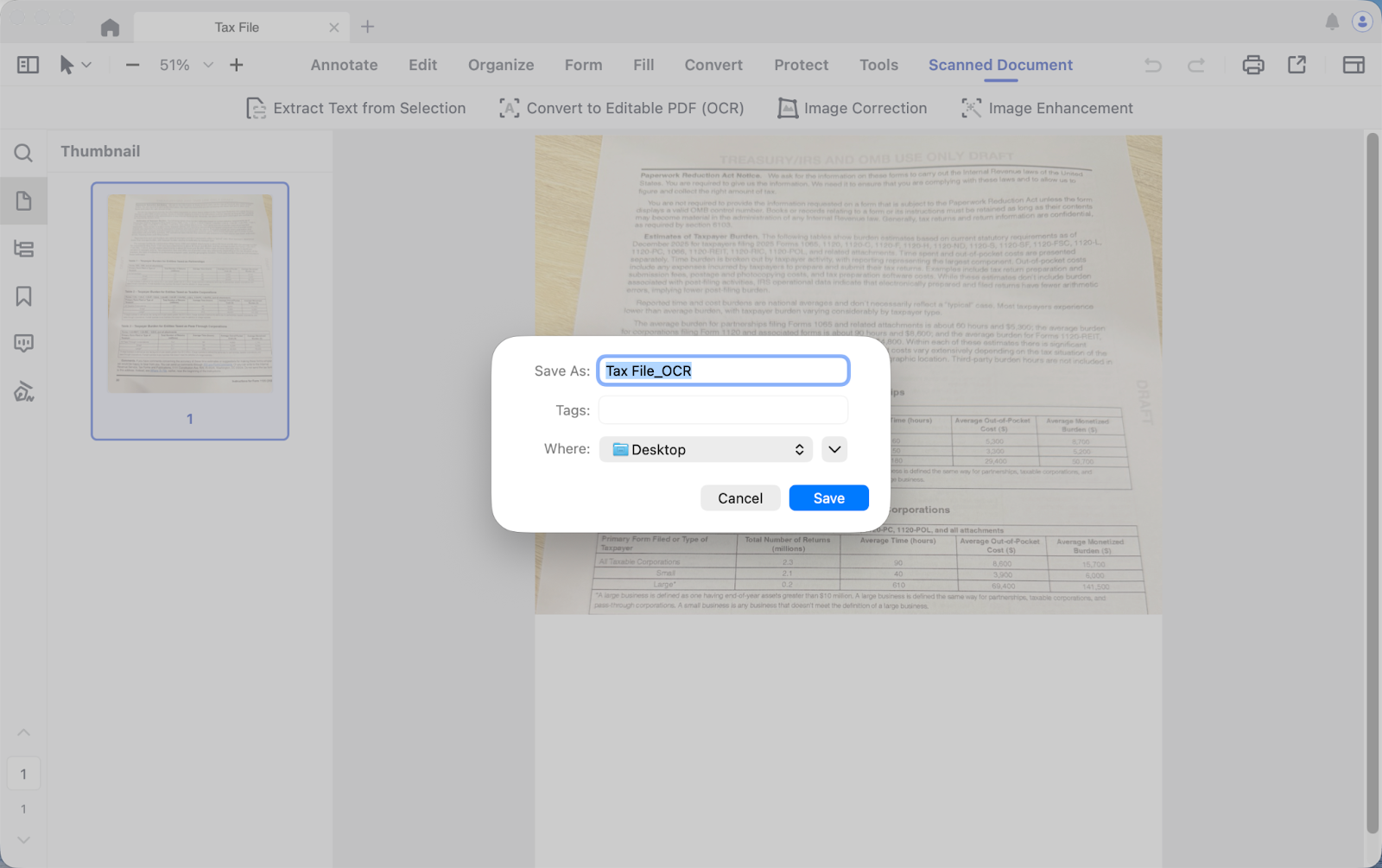The image size is (1382, 868).
Task: Click the vertical scrollbar on right
Action: point(1372,484)
